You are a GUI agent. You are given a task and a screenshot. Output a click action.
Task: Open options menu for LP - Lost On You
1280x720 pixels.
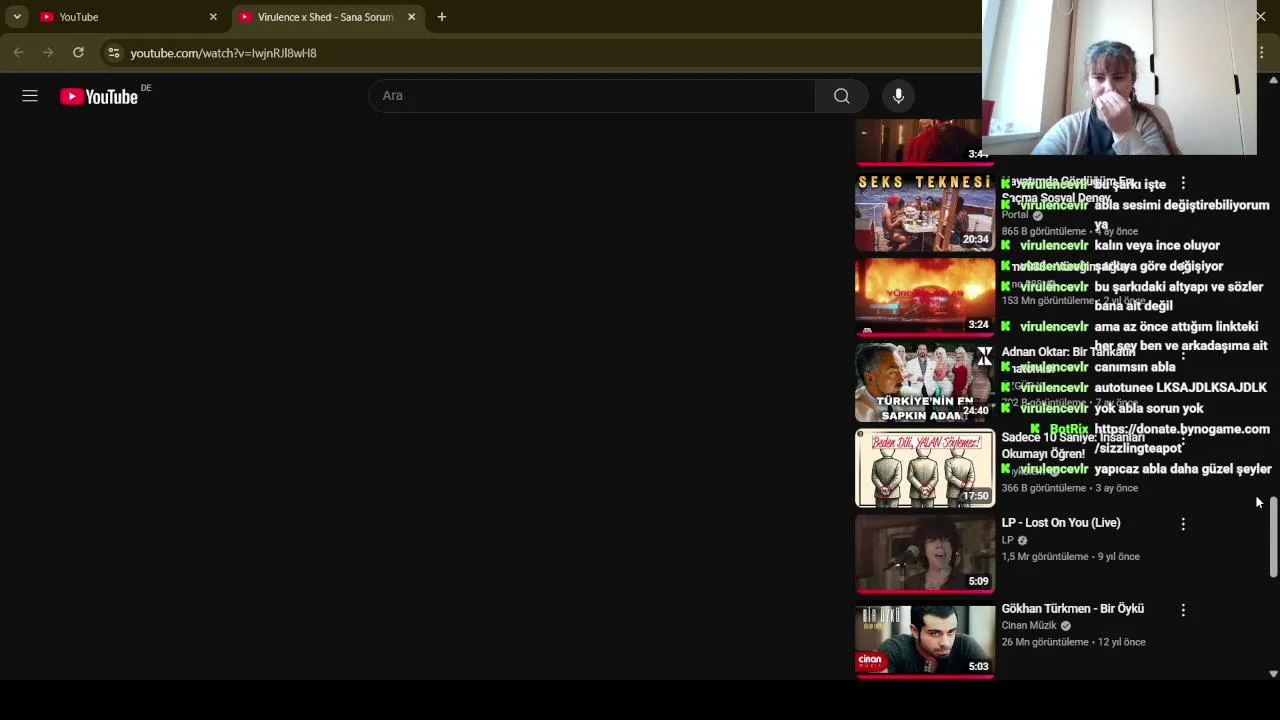point(1183,524)
